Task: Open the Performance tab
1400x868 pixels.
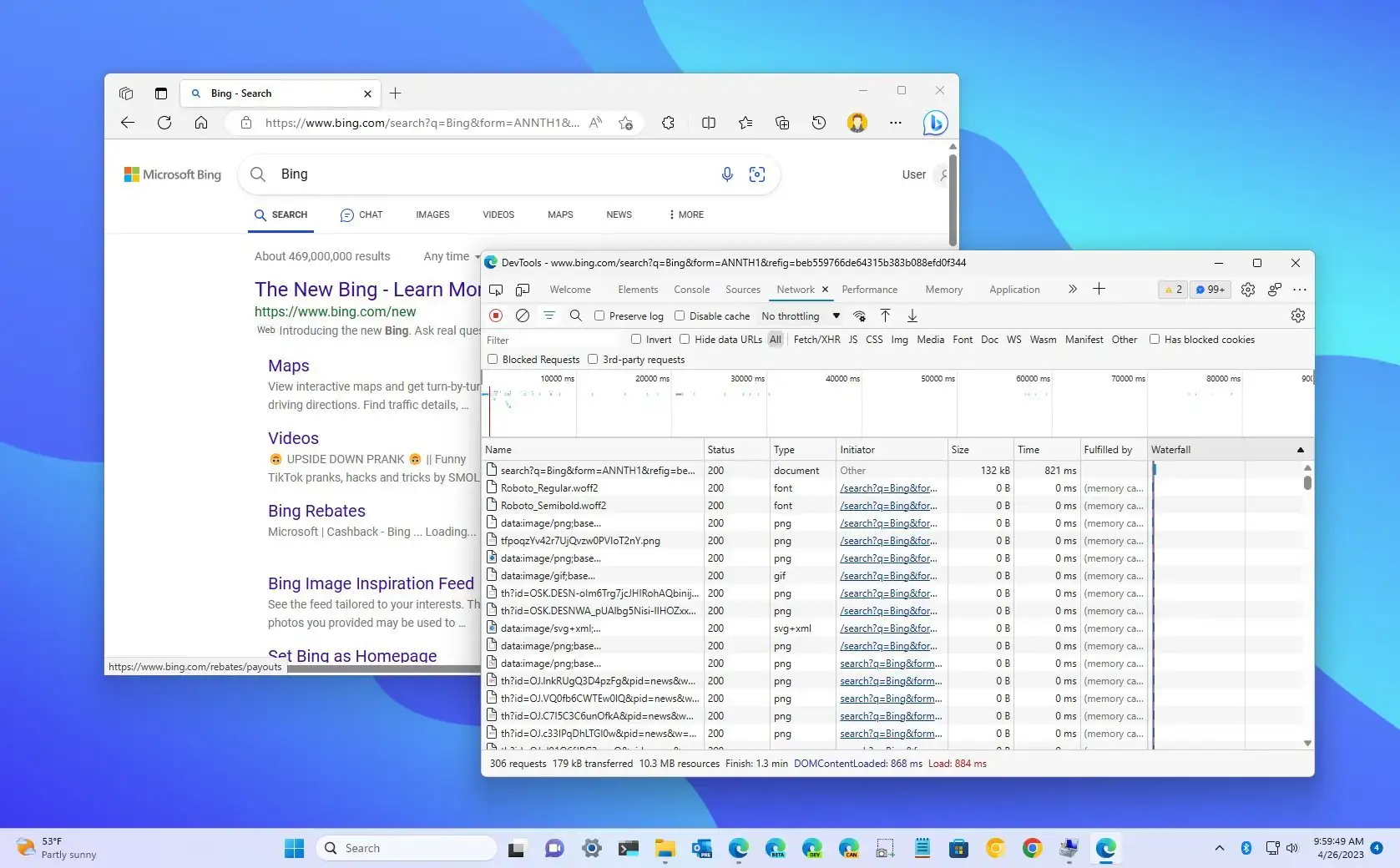Action: 869,290
